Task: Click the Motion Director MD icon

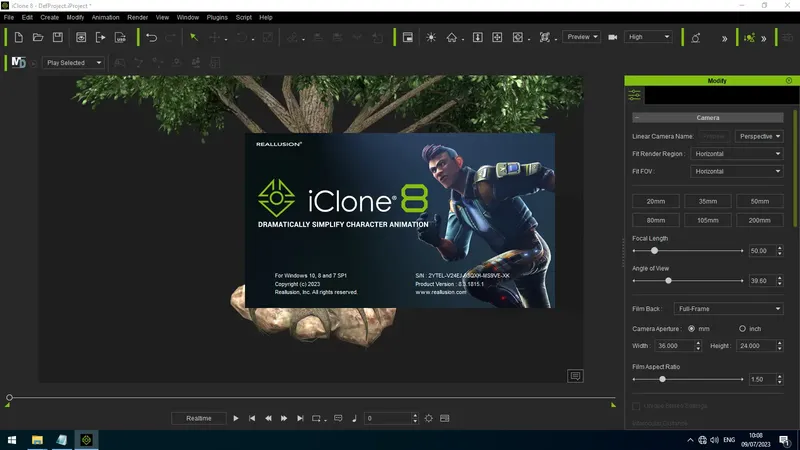Action: coord(18,63)
